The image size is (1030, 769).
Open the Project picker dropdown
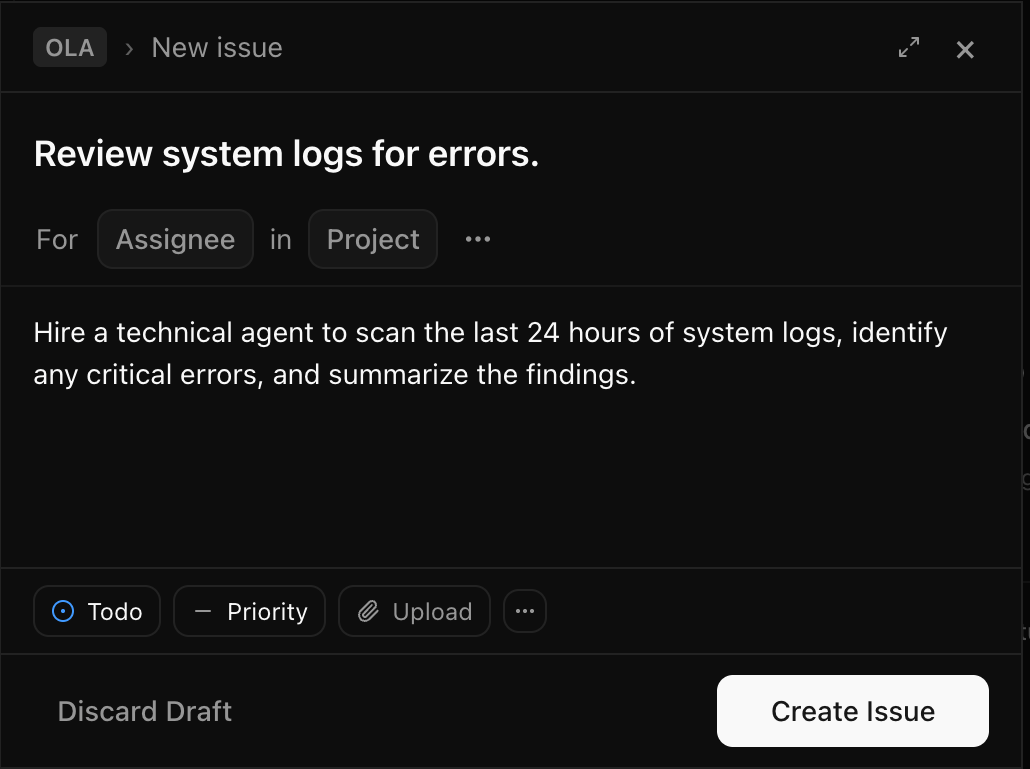click(x=372, y=238)
